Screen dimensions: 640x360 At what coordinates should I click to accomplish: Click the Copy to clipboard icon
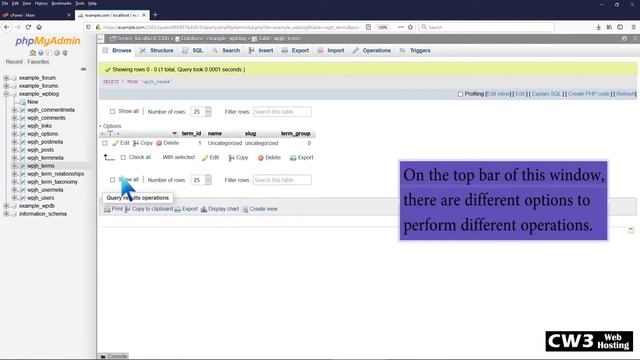pos(128,209)
